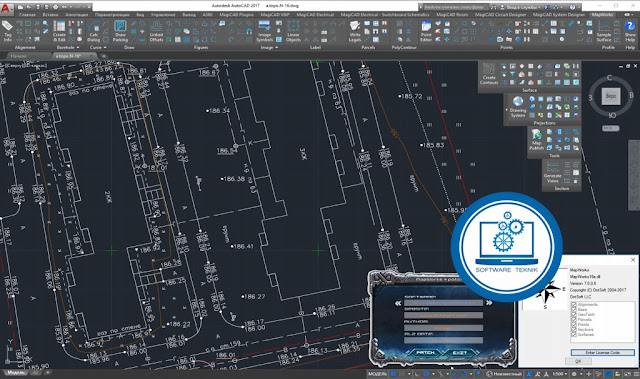This screenshot has height=379, width=640.
Task: Click the МОДЕЛЬ status bar button
Action: click(377, 374)
